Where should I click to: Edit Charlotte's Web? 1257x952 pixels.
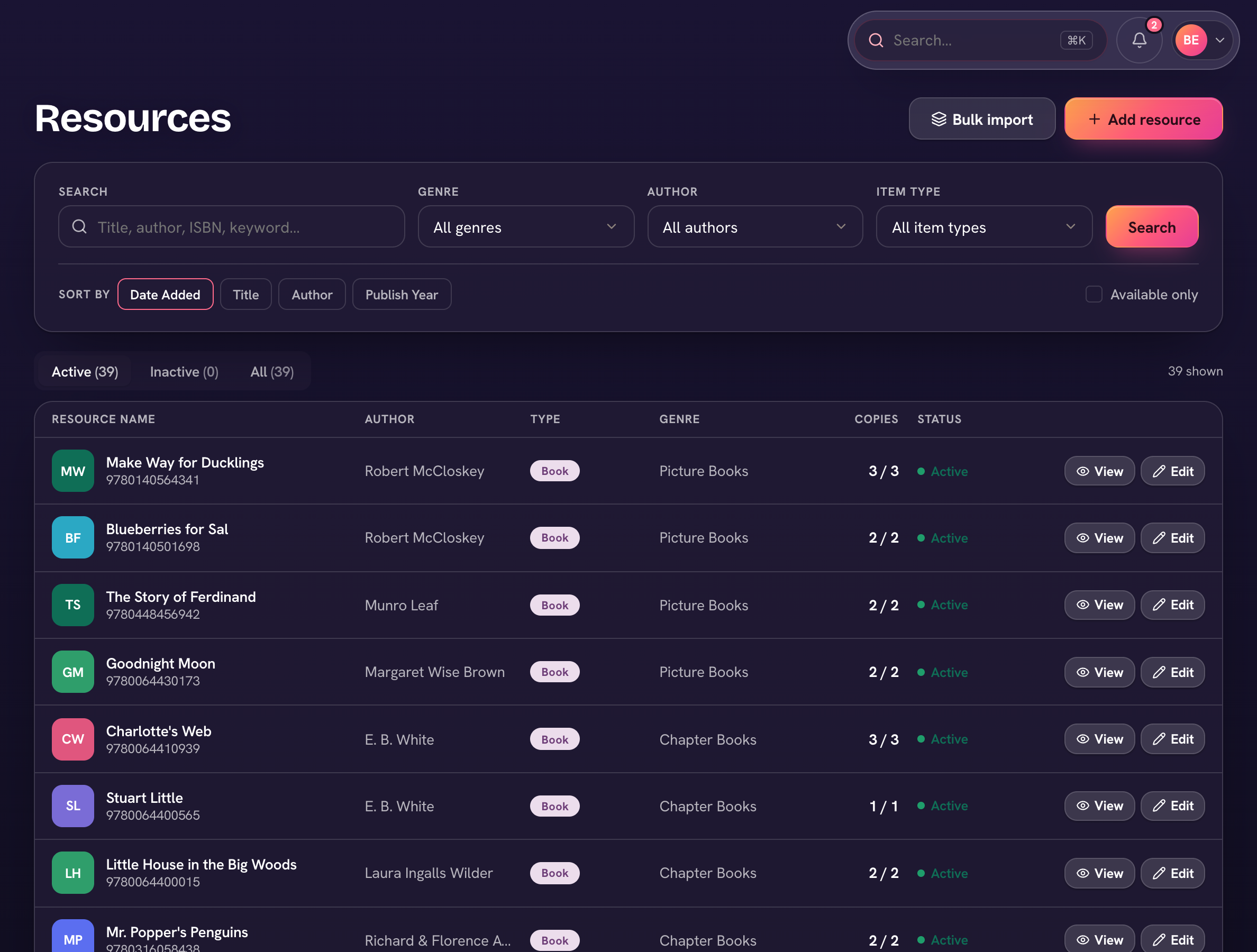tap(1172, 739)
